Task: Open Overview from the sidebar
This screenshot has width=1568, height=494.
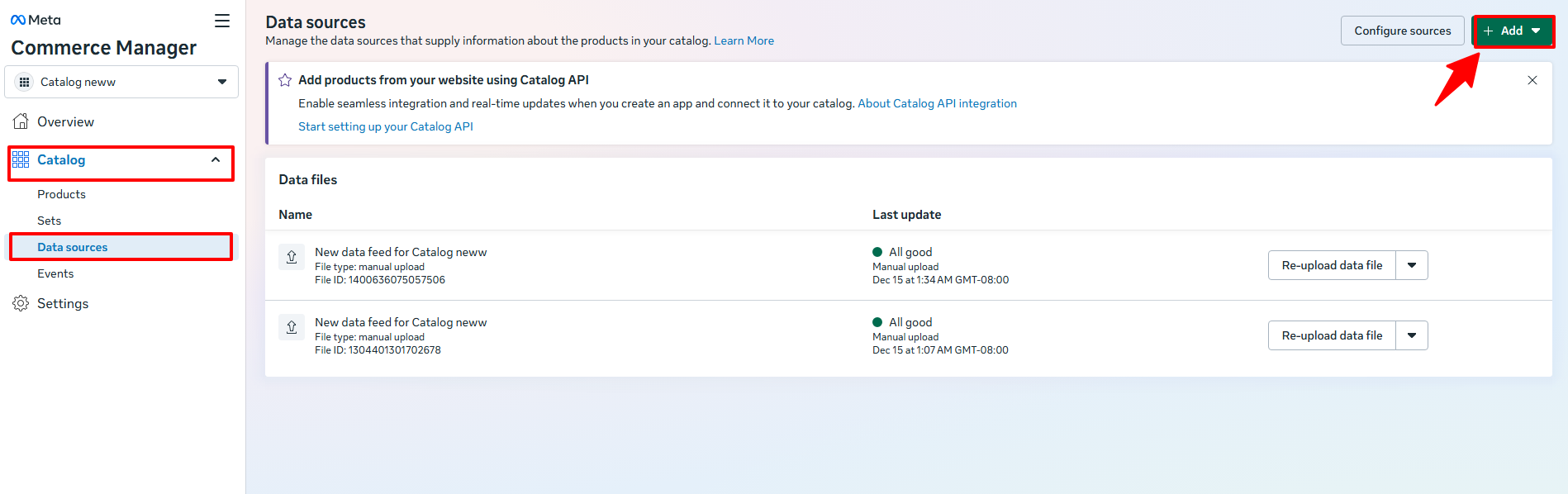Action: [65, 122]
